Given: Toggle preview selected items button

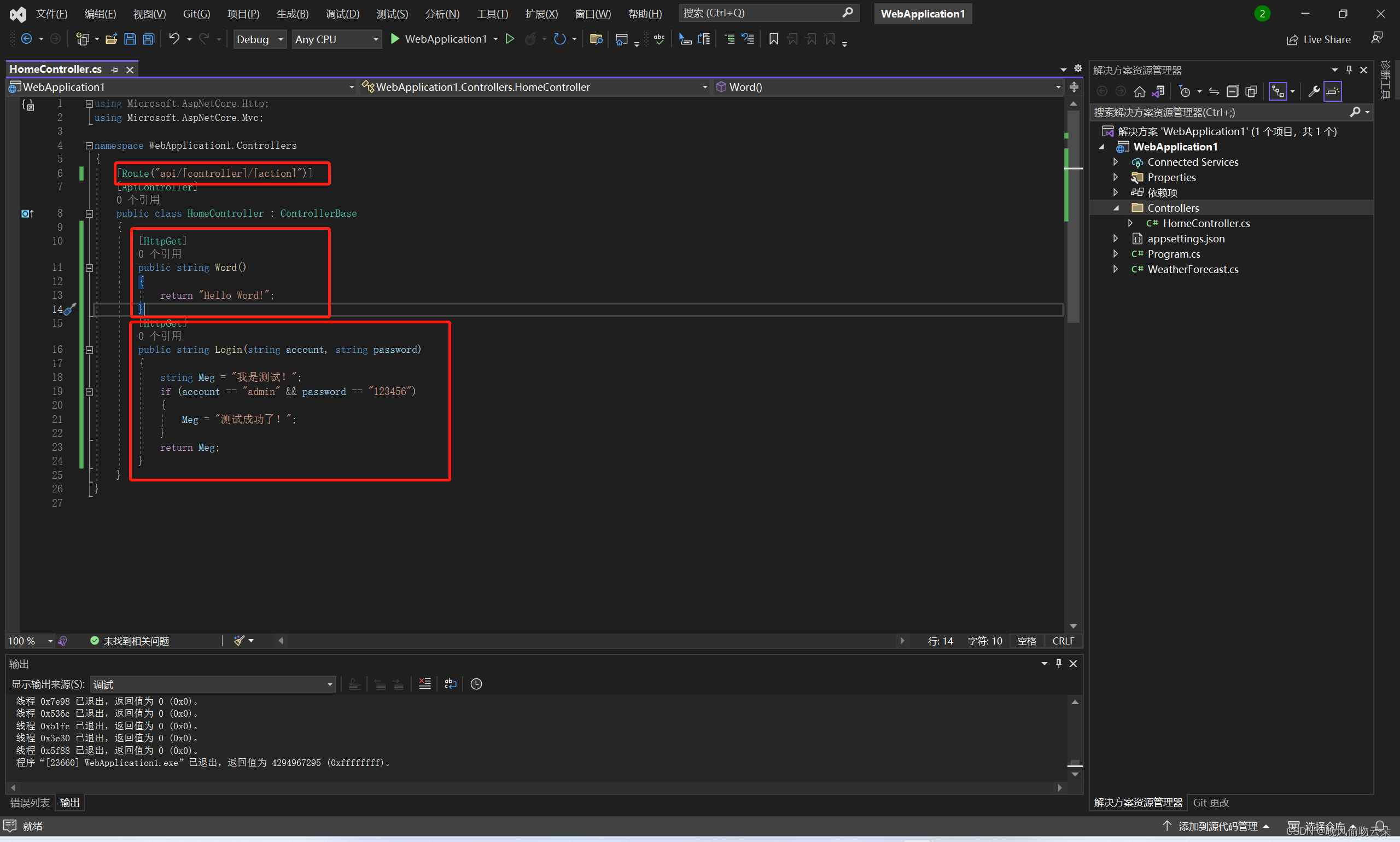Looking at the screenshot, I should (1333, 91).
